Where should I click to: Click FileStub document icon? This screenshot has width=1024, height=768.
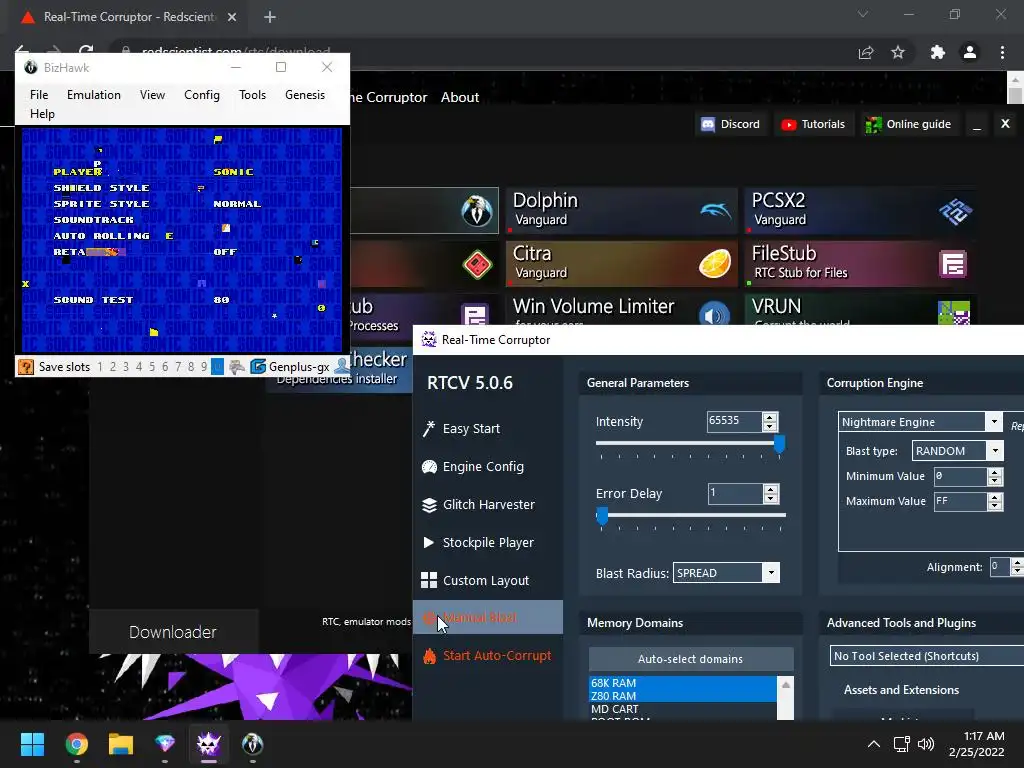[953, 264]
